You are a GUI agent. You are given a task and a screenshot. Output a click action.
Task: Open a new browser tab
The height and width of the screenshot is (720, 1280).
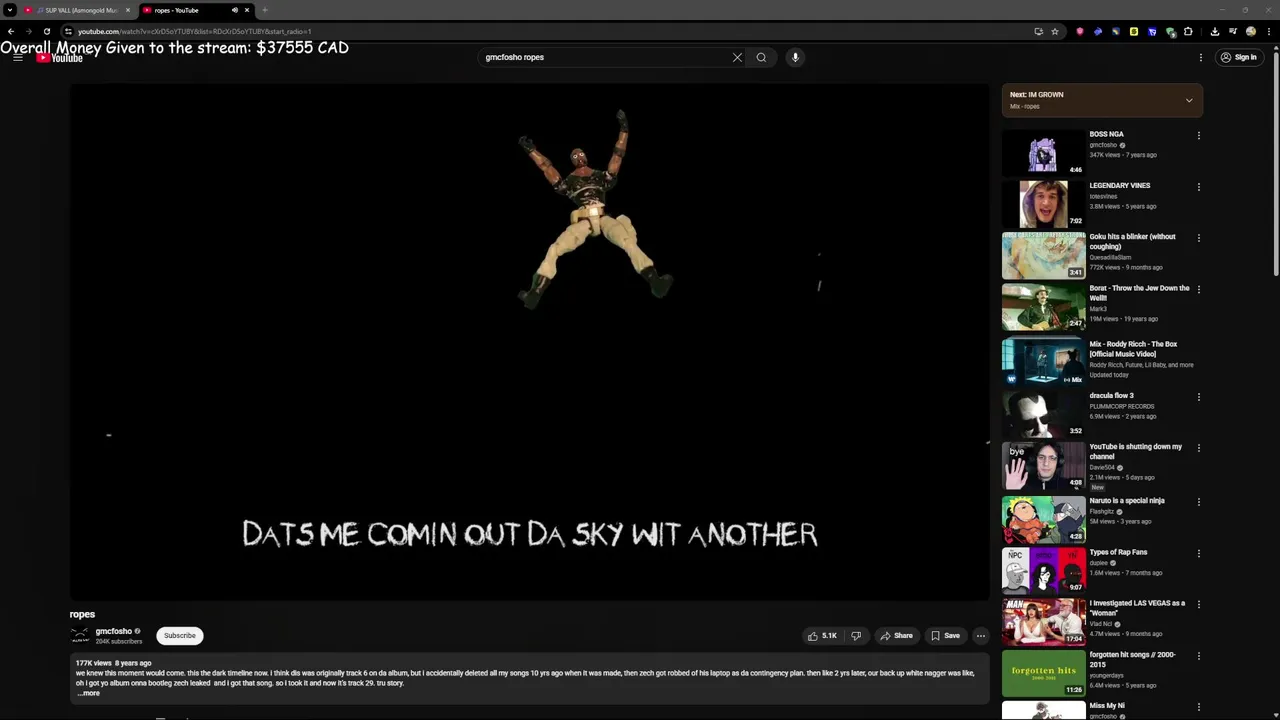pyautogui.click(x=265, y=10)
